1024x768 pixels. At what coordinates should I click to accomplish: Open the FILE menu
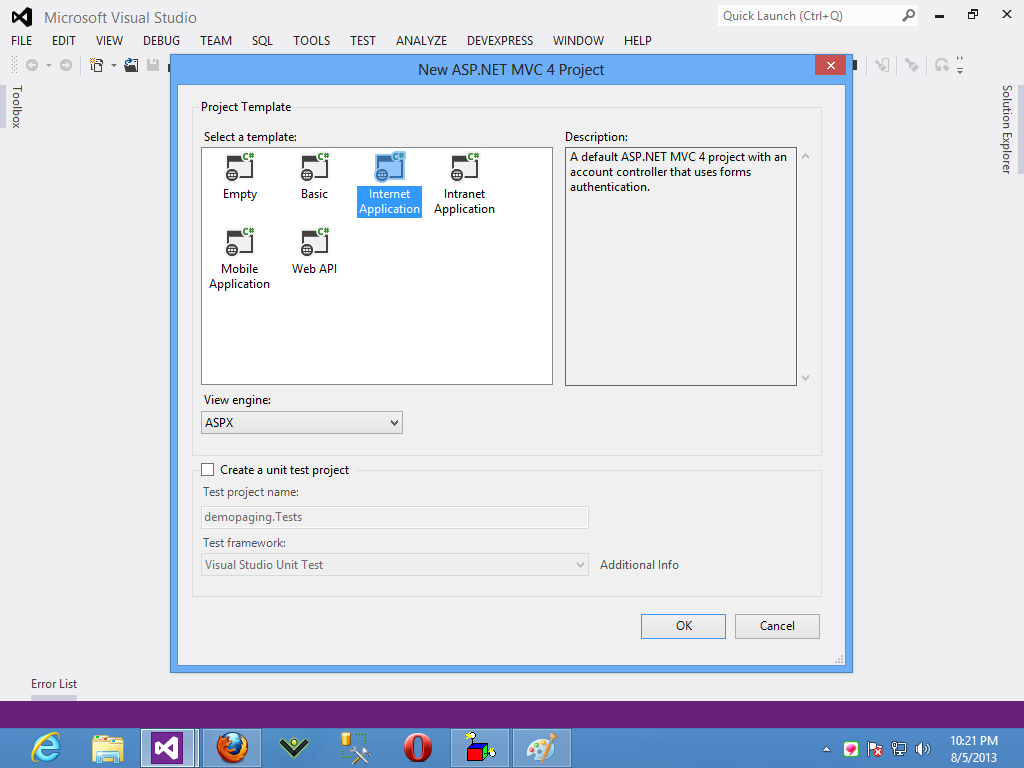[22, 40]
